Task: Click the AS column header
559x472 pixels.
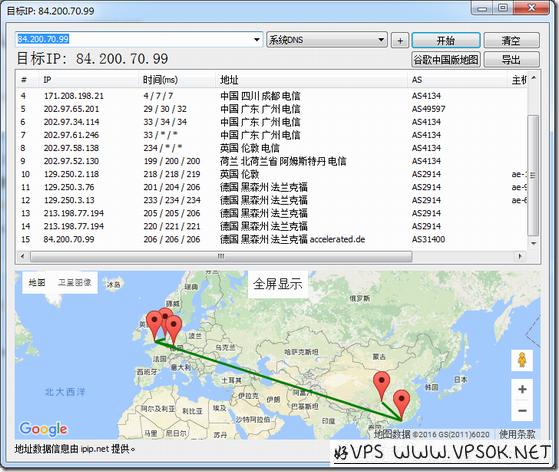Action: 457,79
